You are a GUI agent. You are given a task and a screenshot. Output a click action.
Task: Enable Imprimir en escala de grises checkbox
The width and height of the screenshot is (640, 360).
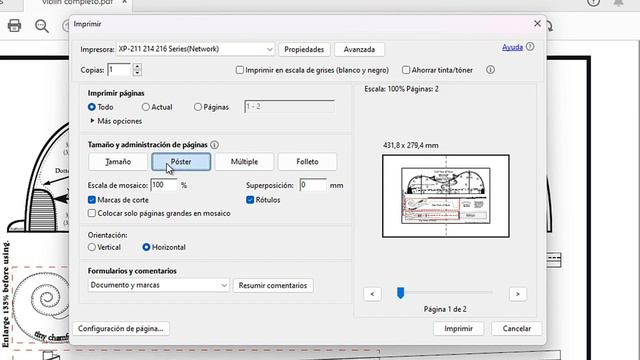240,70
